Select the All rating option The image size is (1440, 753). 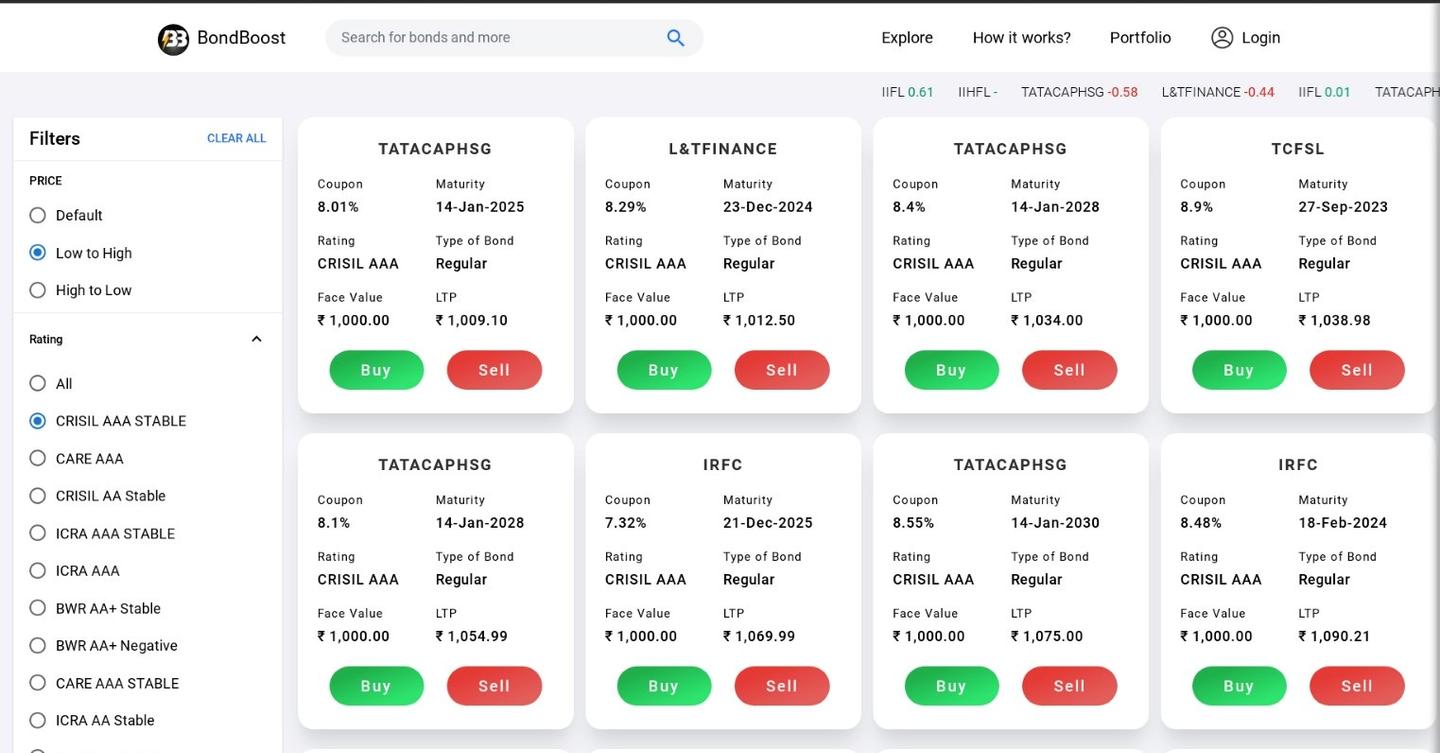[38, 383]
